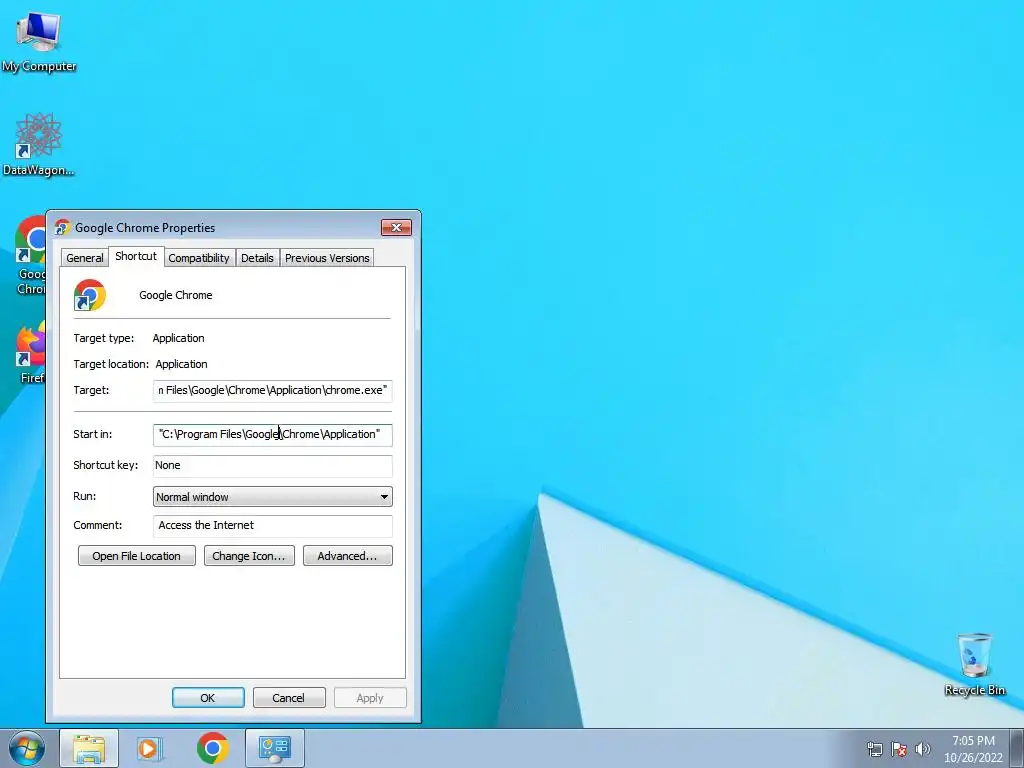Click the Comment field
This screenshot has height=768, width=1024.
(x=272, y=526)
